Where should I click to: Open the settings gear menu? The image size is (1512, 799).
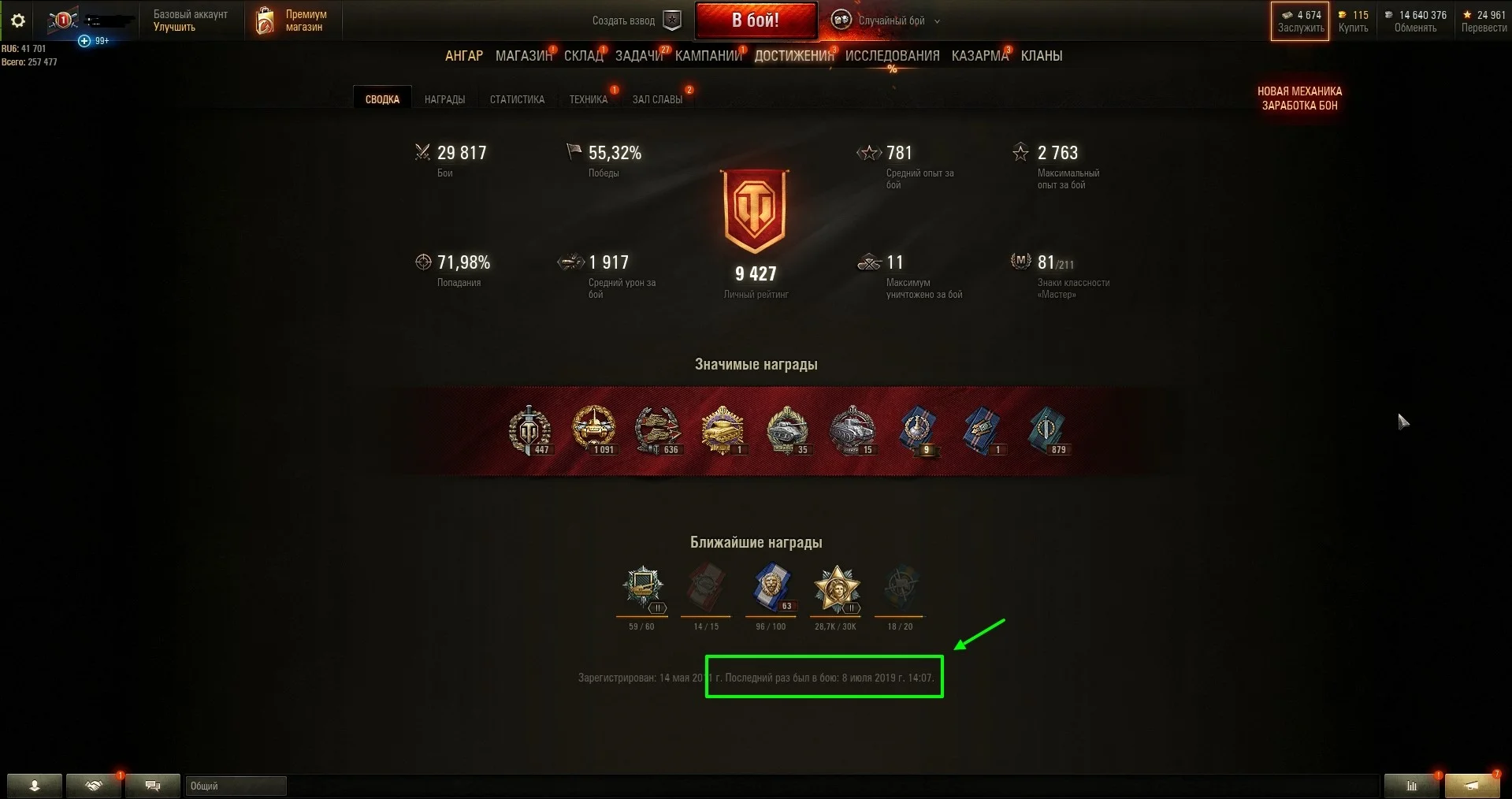(18, 20)
